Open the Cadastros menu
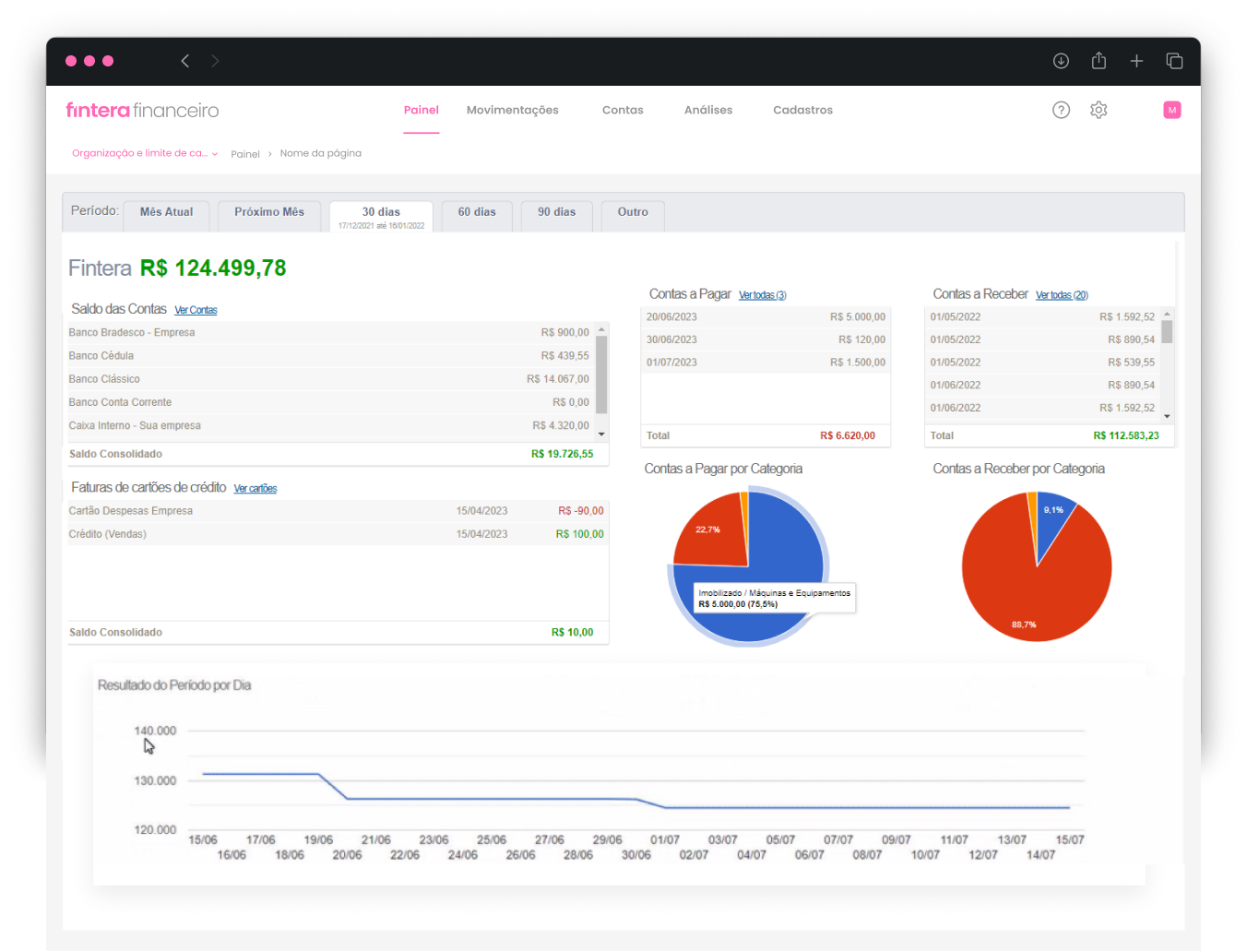This screenshot has height=952, width=1247. point(802,110)
